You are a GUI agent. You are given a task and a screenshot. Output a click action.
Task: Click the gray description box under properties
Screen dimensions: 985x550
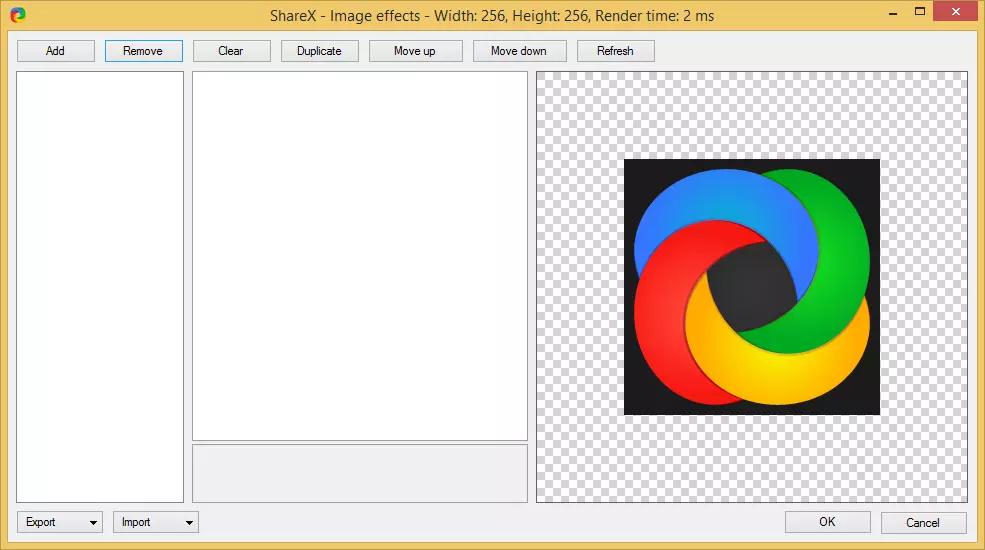(x=359, y=473)
